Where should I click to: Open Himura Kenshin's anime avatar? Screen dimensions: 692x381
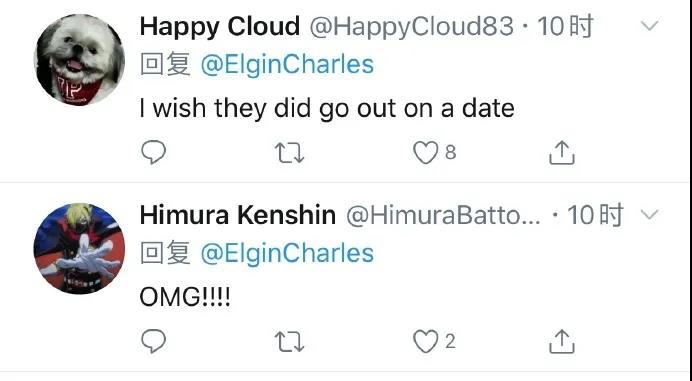point(79,249)
